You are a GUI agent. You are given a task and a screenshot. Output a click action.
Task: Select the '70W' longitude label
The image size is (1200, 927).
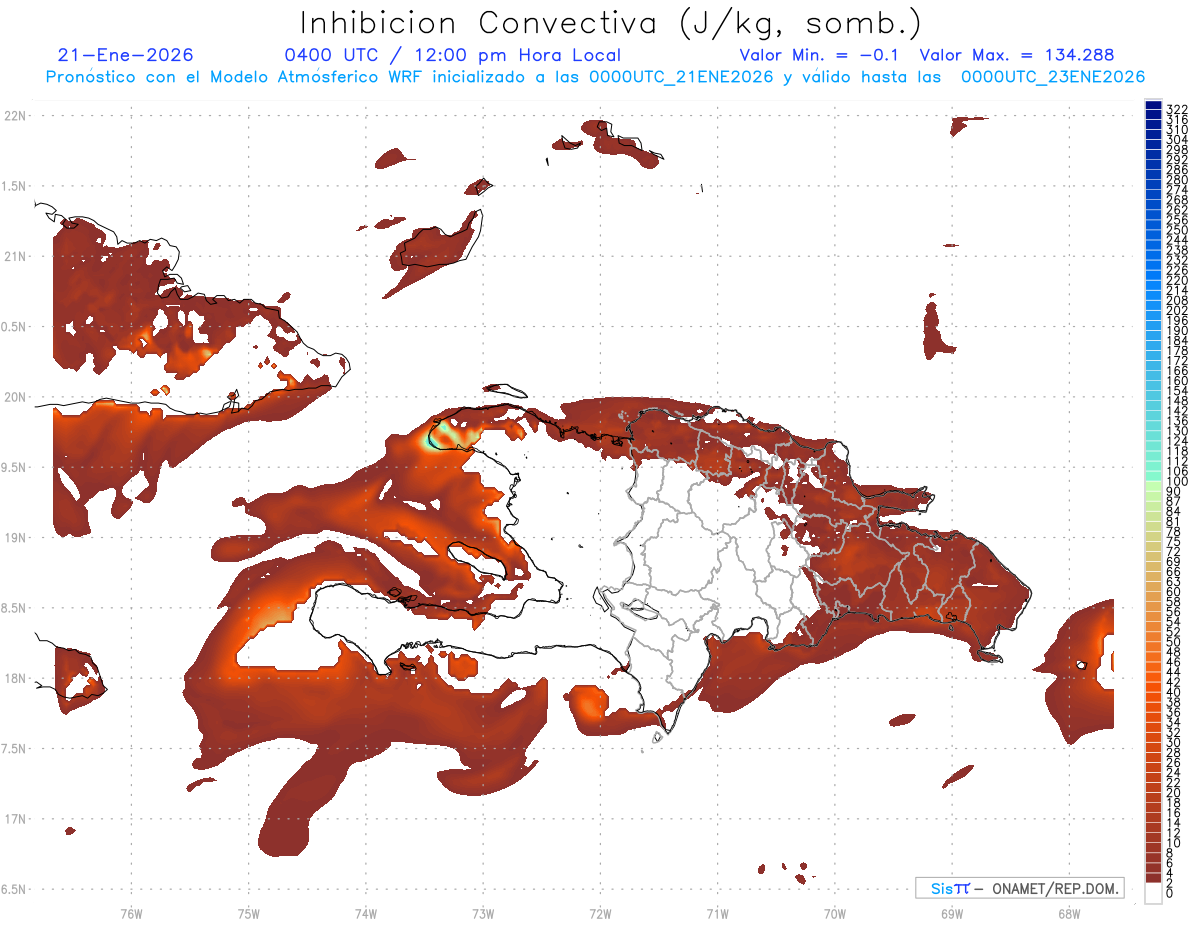pos(834,913)
